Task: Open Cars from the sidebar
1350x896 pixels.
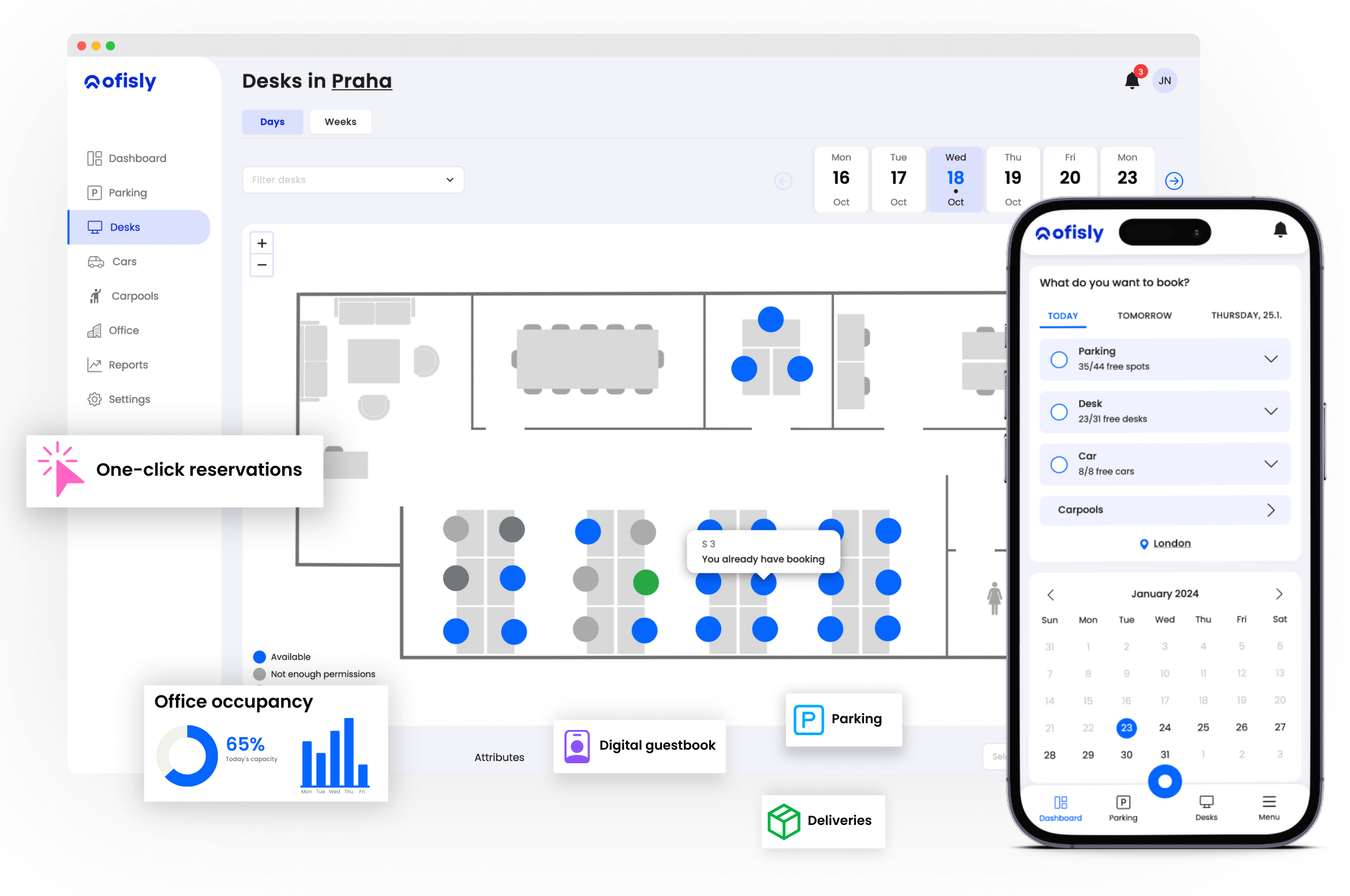Action: (x=124, y=261)
